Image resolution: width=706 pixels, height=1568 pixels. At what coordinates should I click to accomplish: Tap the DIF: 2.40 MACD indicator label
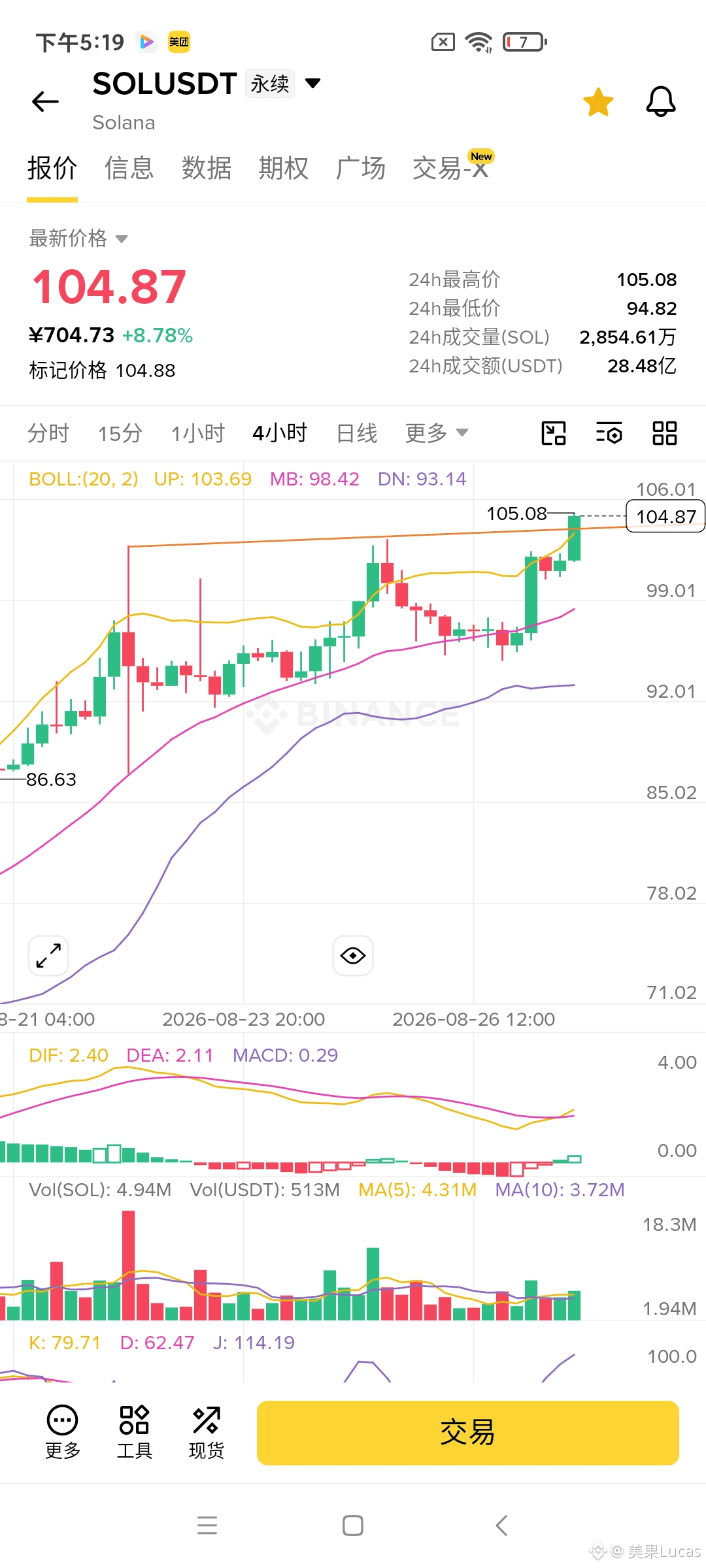click(69, 1055)
